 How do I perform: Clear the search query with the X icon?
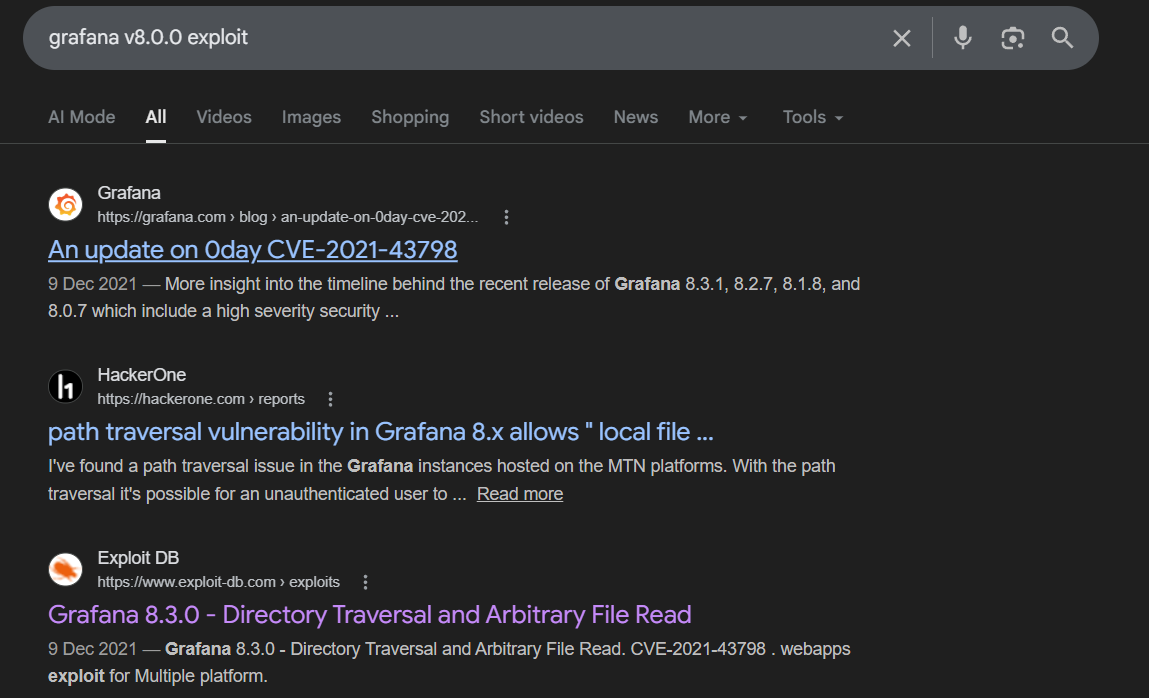point(901,38)
